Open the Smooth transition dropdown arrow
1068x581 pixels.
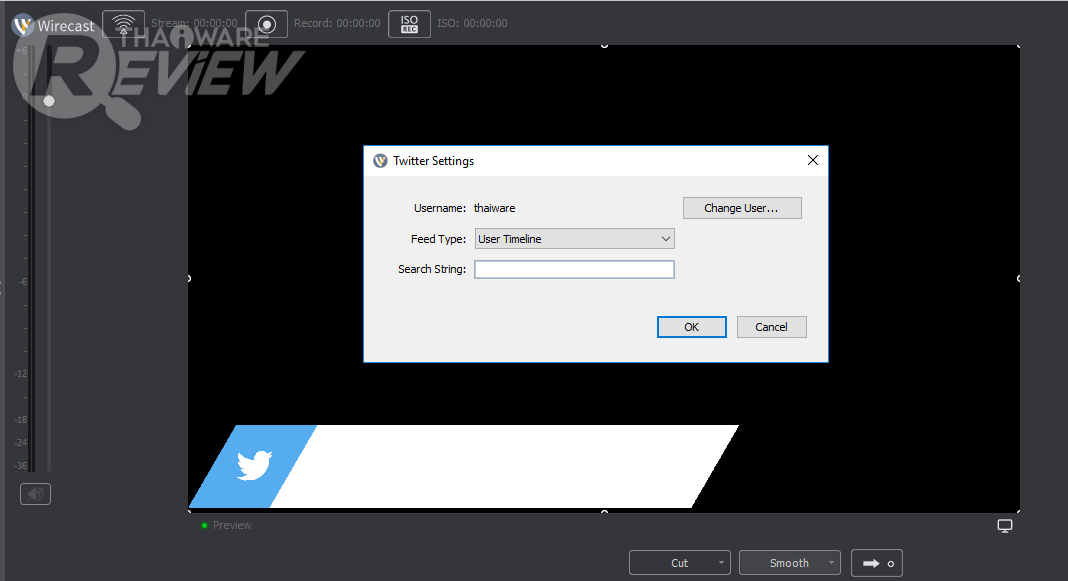point(832,563)
